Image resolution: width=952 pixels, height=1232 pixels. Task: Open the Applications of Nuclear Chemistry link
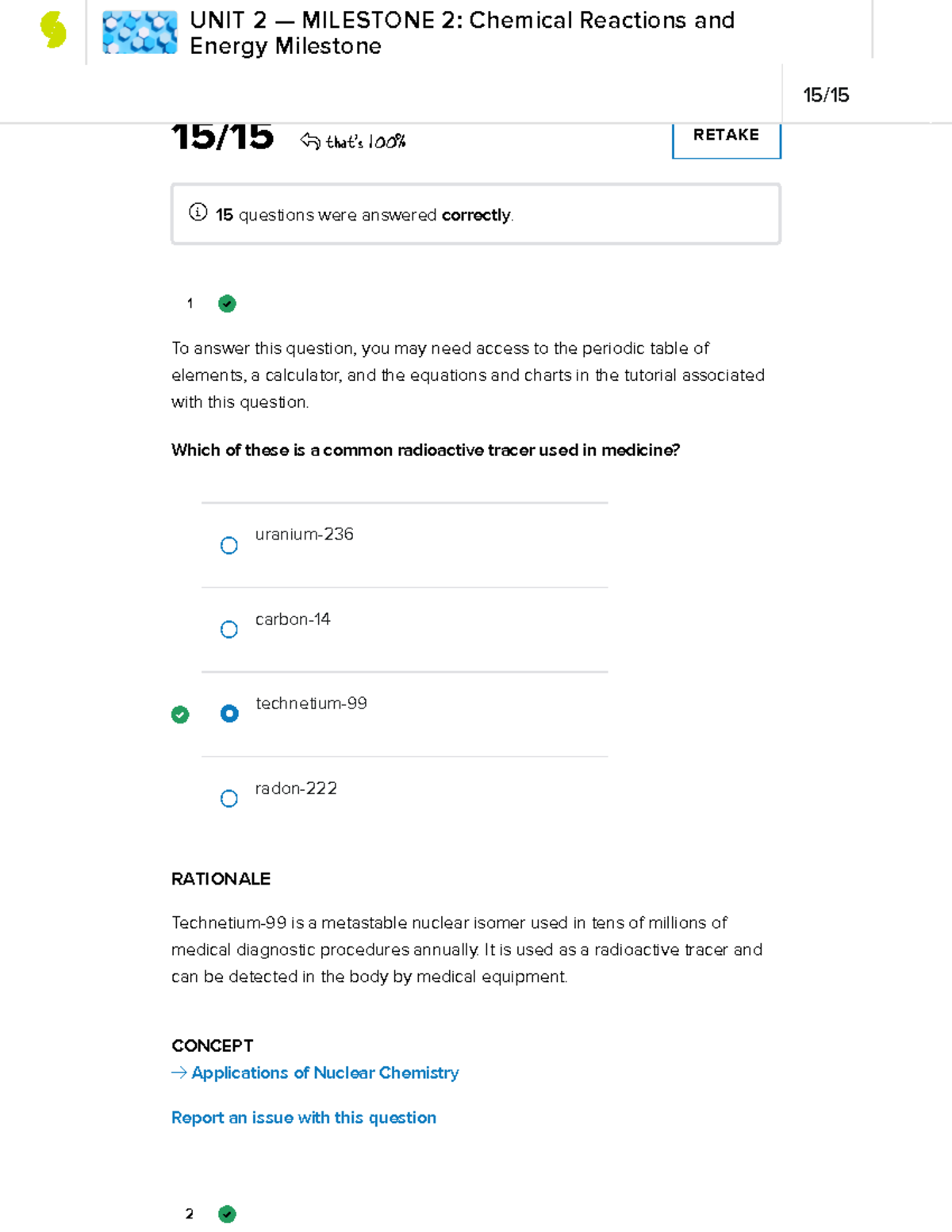pos(324,1073)
